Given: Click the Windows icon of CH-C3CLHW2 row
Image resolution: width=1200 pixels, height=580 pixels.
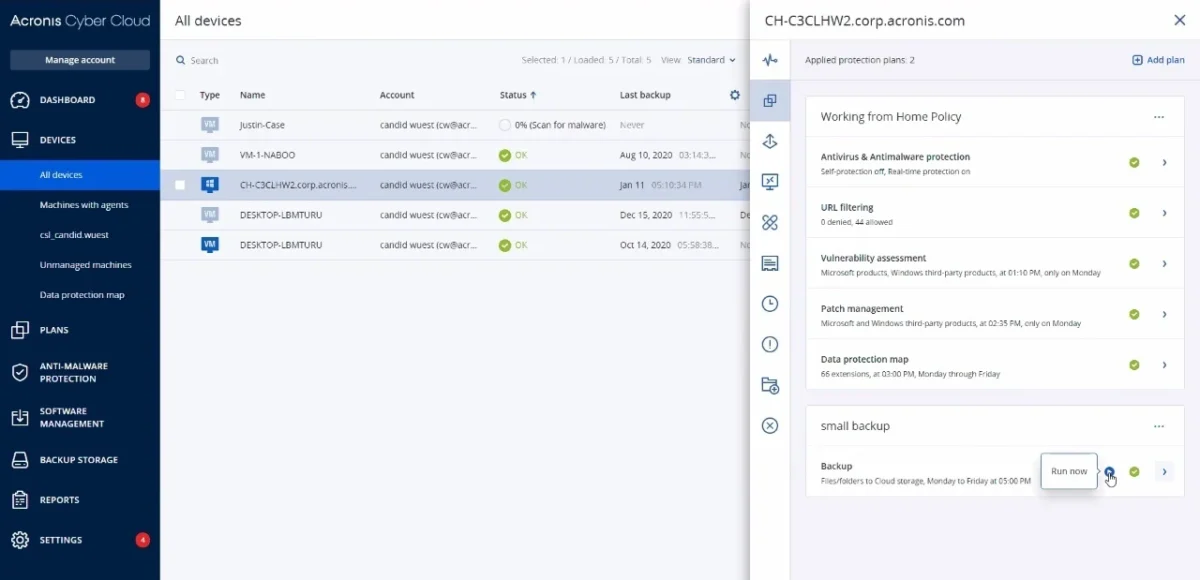Looking at the screenshot, I should (210, 185).
